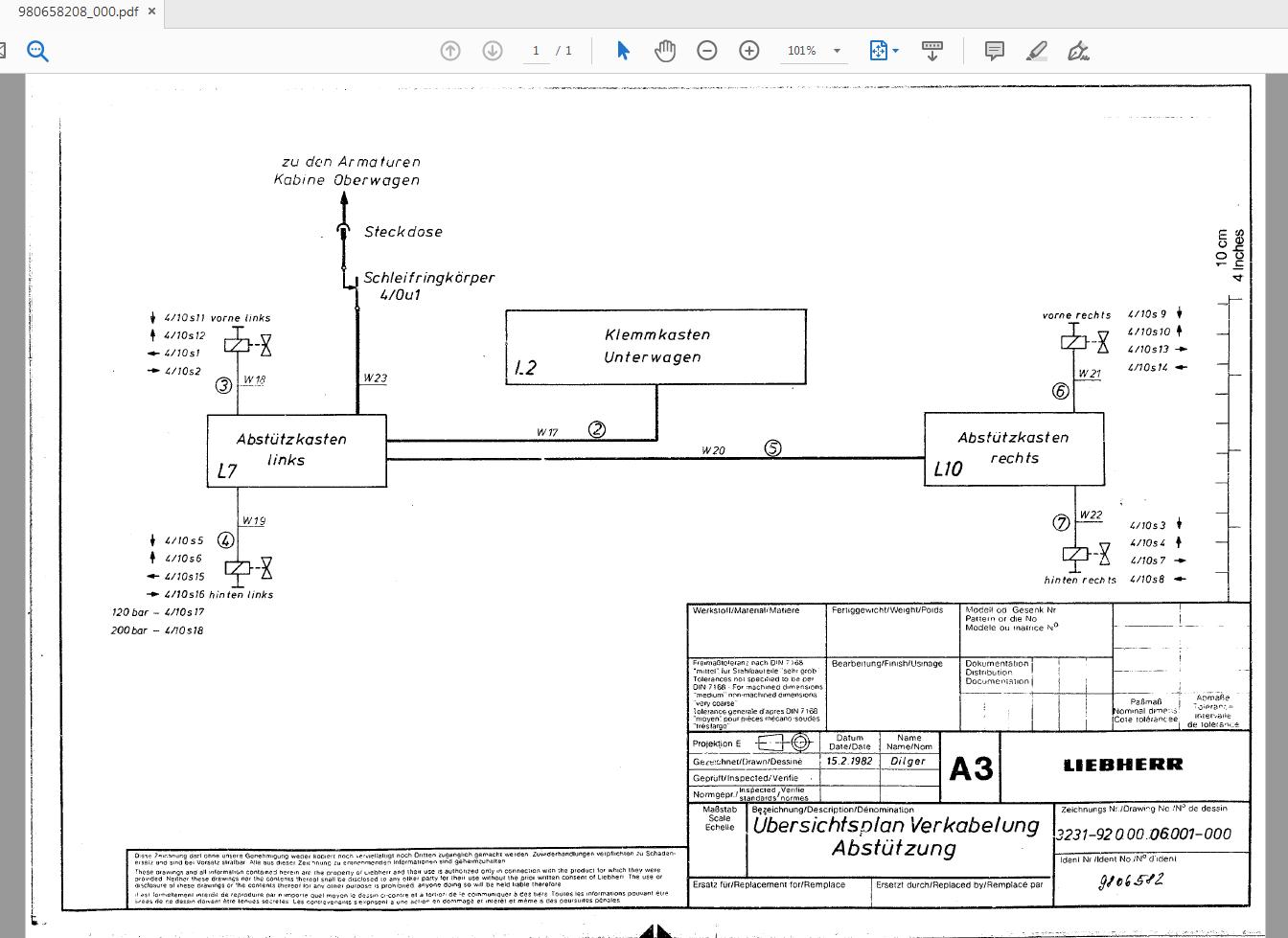
Task: Click the A3 format marking
Action: click(x=970, y=767)
